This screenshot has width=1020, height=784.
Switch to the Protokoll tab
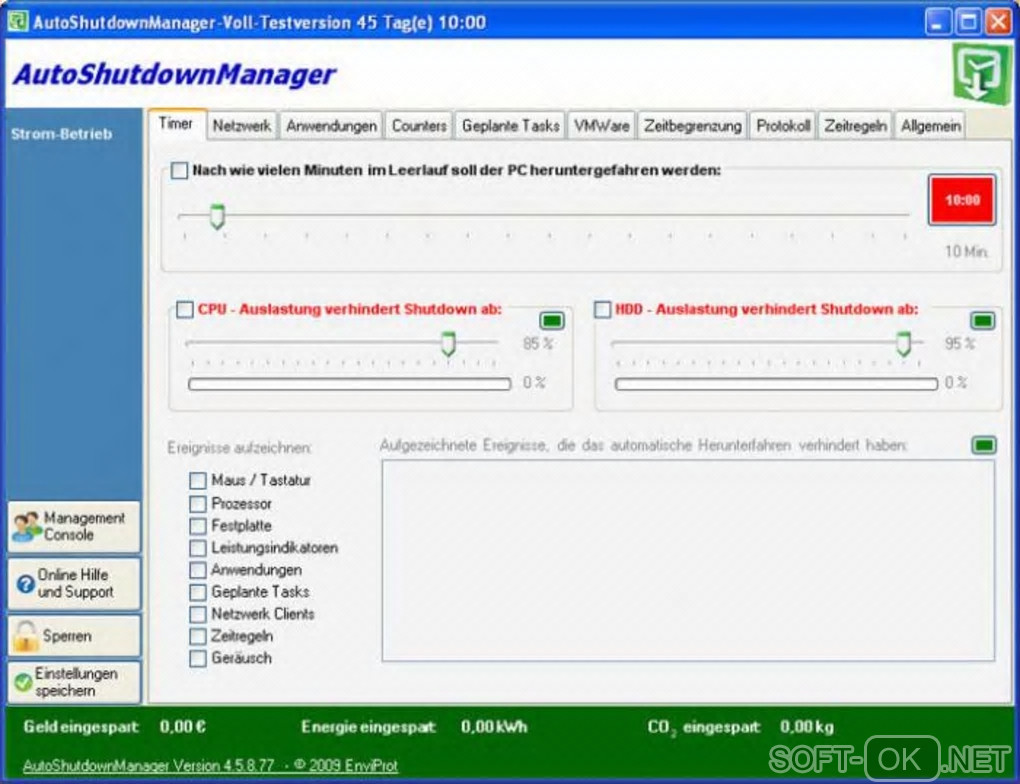click(x=783, y=126)
